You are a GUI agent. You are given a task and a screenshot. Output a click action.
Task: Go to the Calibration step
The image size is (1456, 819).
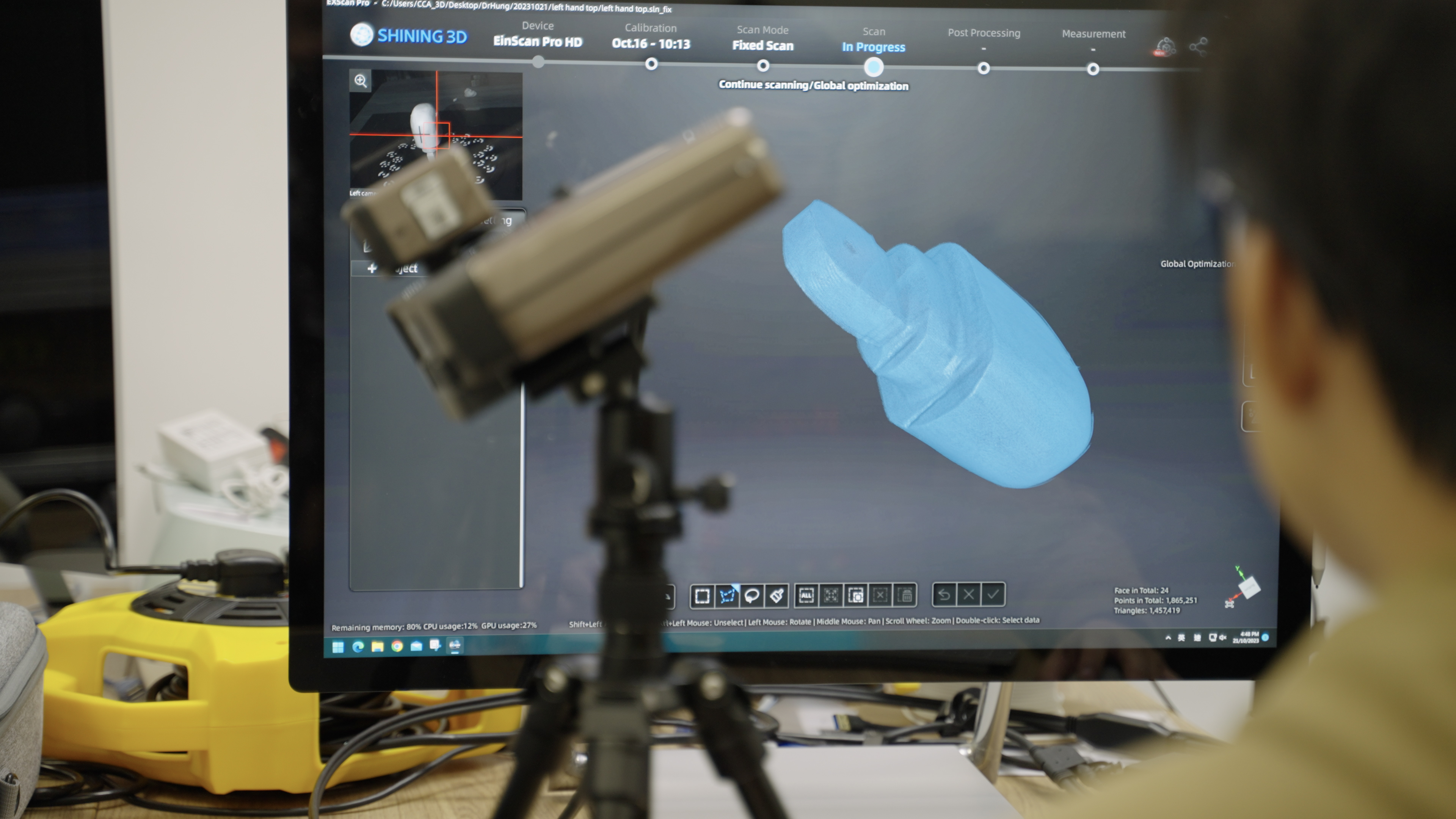click(x=651, y=36)
